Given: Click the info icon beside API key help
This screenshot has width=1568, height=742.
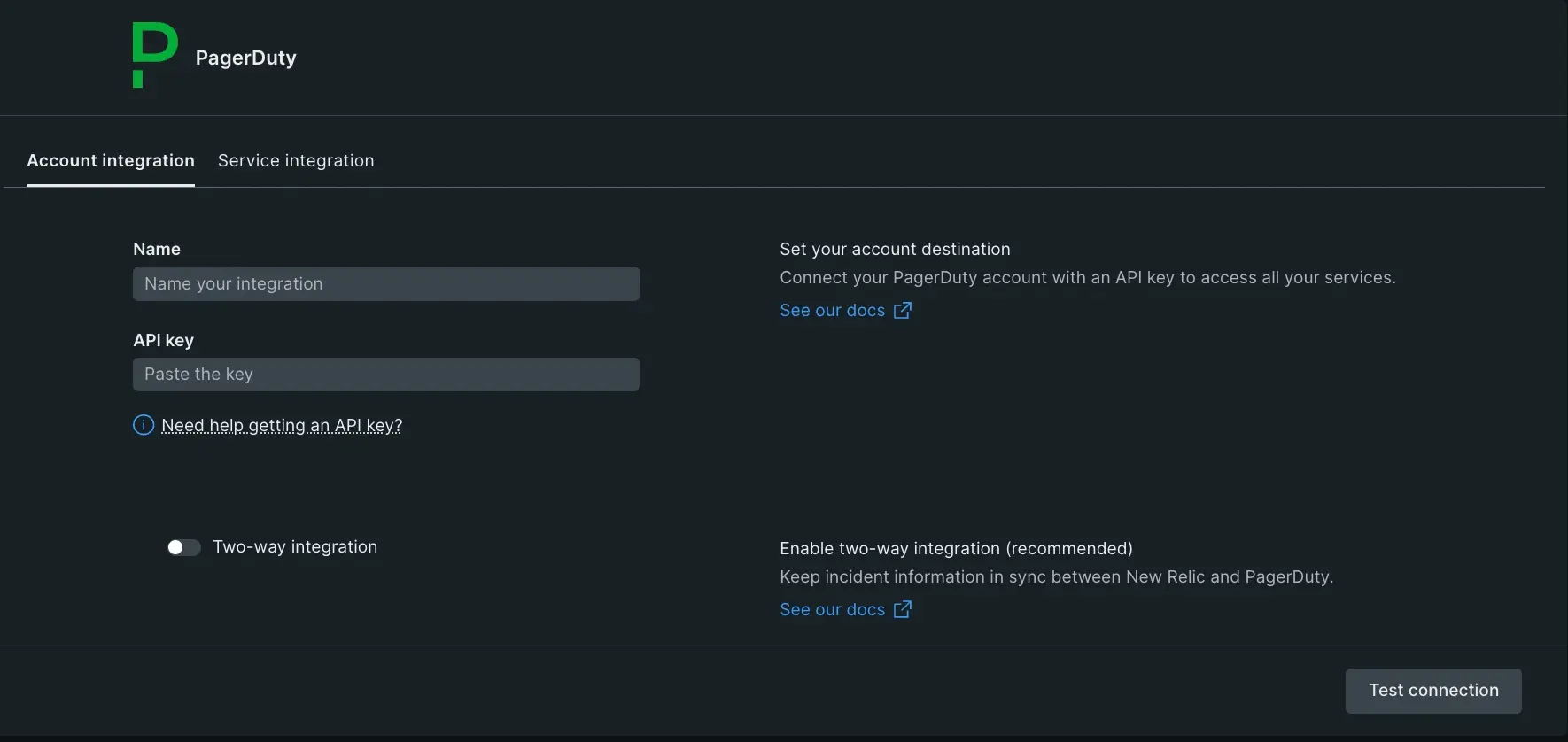Looking at the screenshot, I should coord(144,426).
